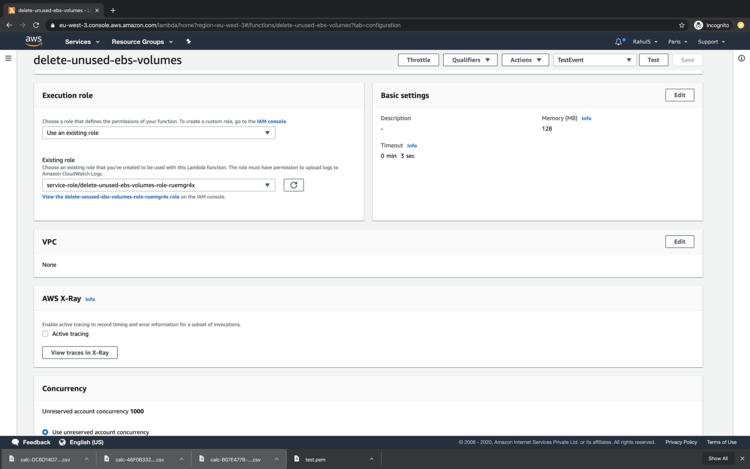Click the pin shortcut icon in navbar
The height and width of the screenshot is (469, 750).
click(x=188, y=42)
